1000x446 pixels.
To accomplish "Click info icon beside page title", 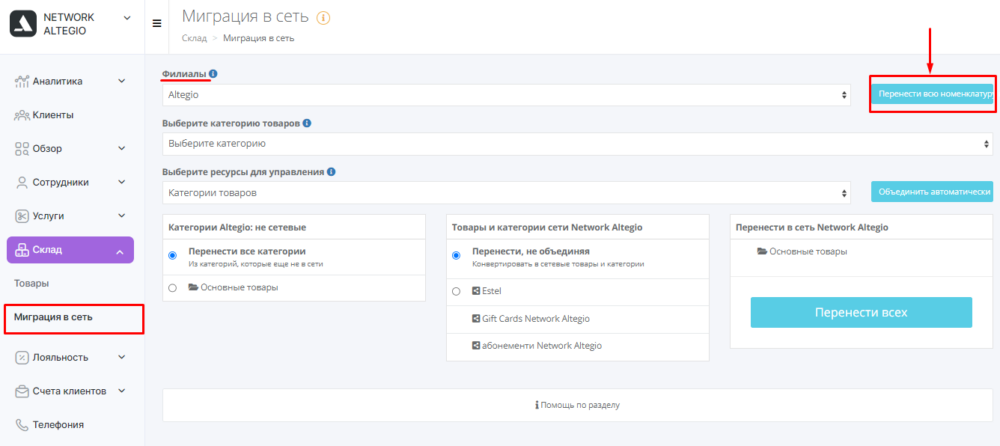I will (323, 18).
